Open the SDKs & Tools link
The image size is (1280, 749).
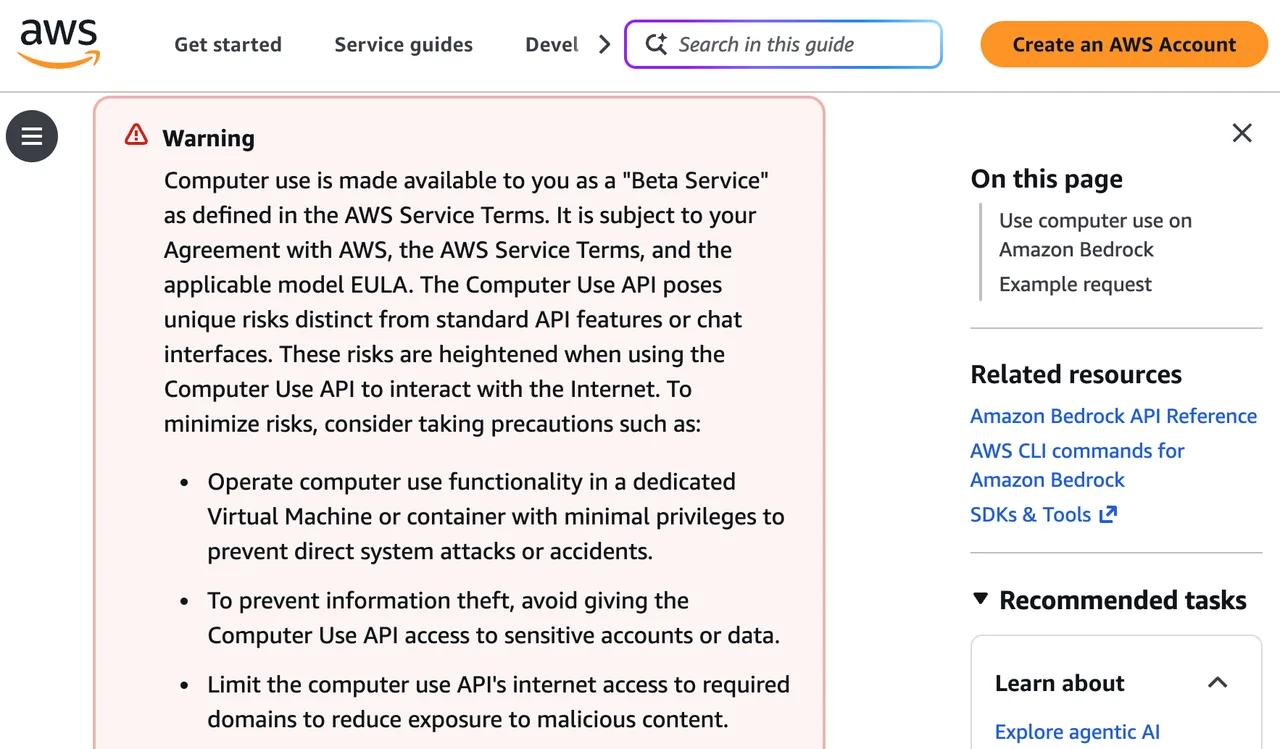(1030, 515)
